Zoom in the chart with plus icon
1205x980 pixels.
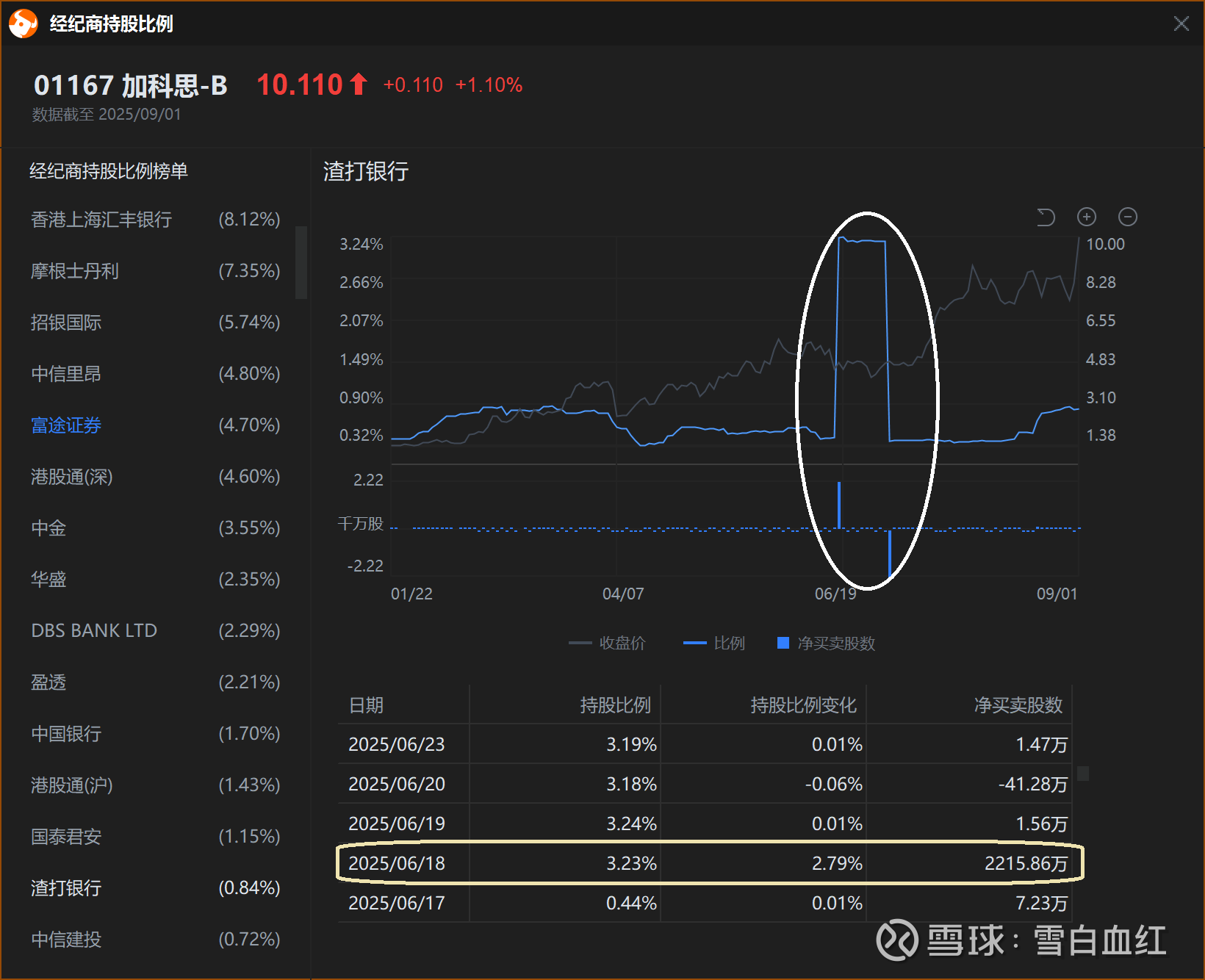(x=1087, y=217)
